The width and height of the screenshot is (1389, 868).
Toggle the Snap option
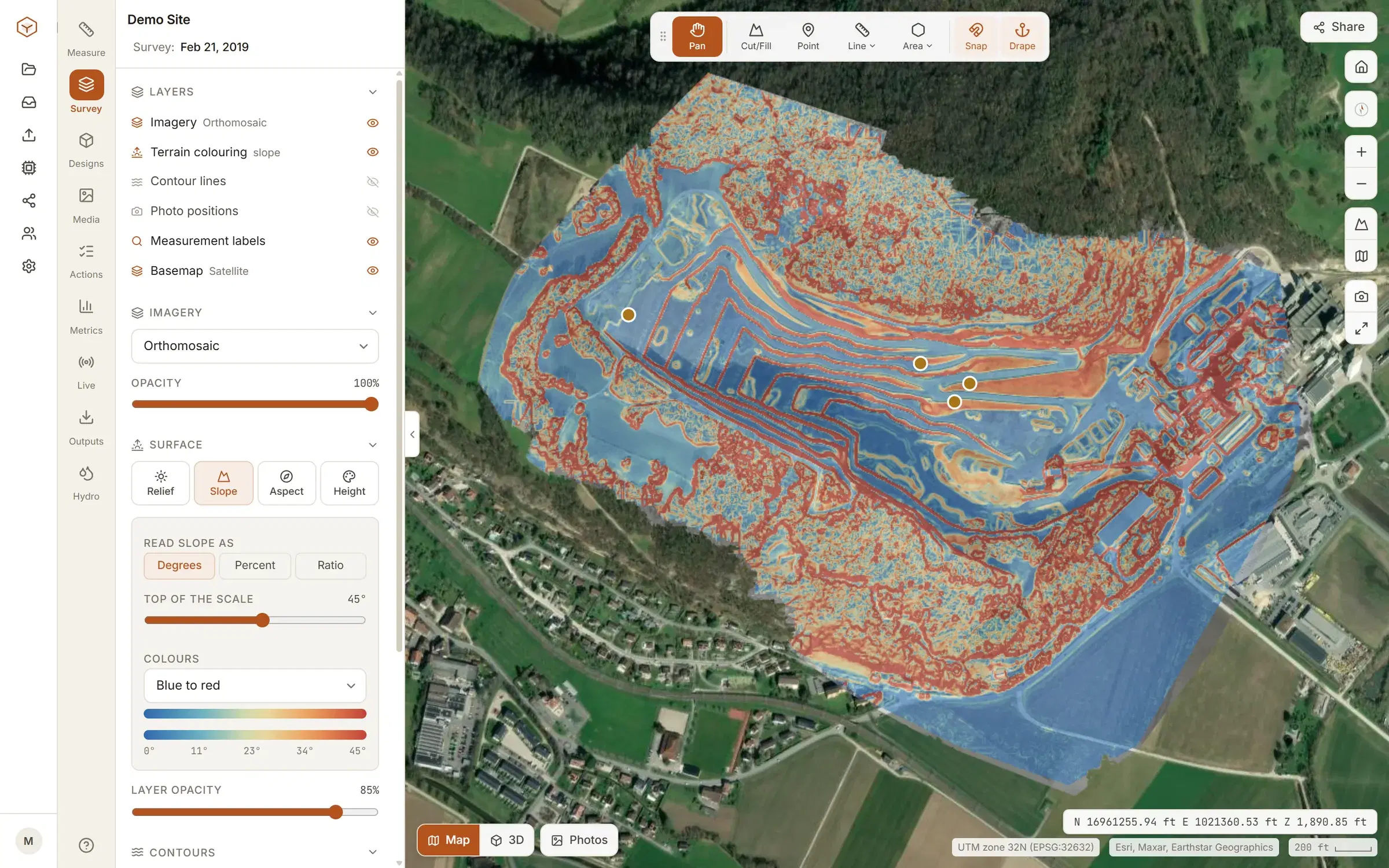coord(975,36)
